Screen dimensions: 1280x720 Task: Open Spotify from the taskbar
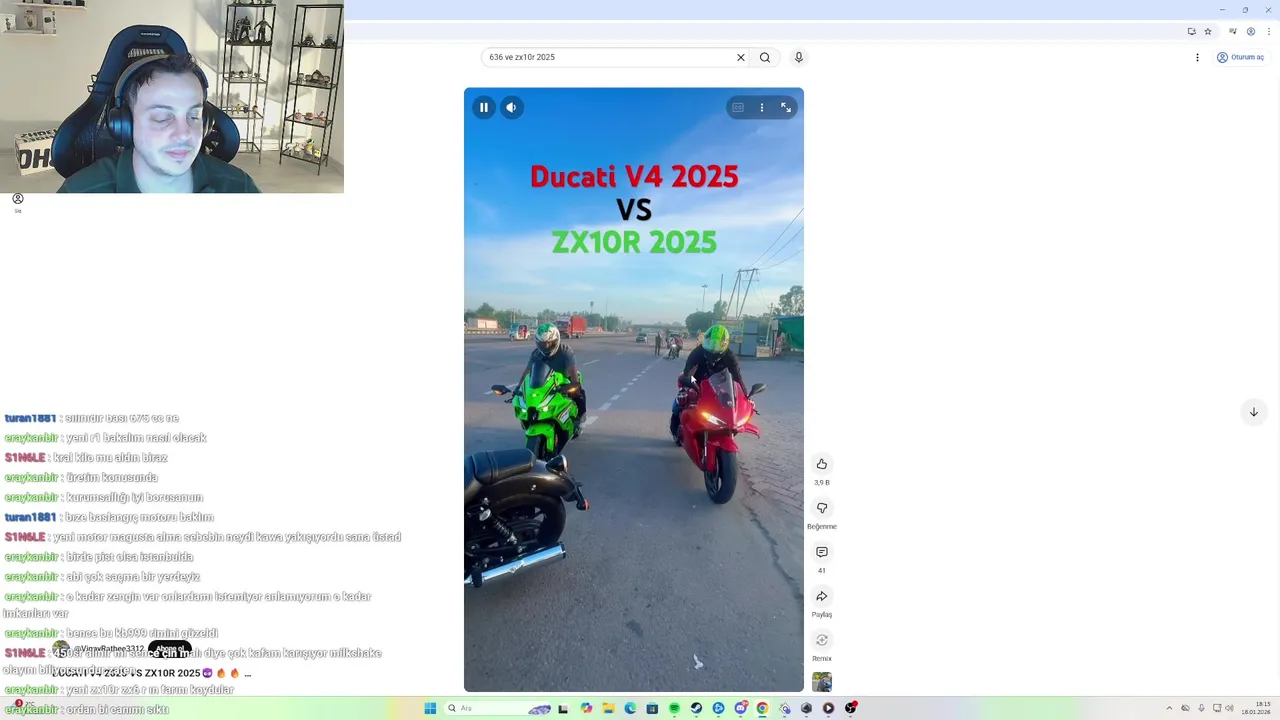674,708
